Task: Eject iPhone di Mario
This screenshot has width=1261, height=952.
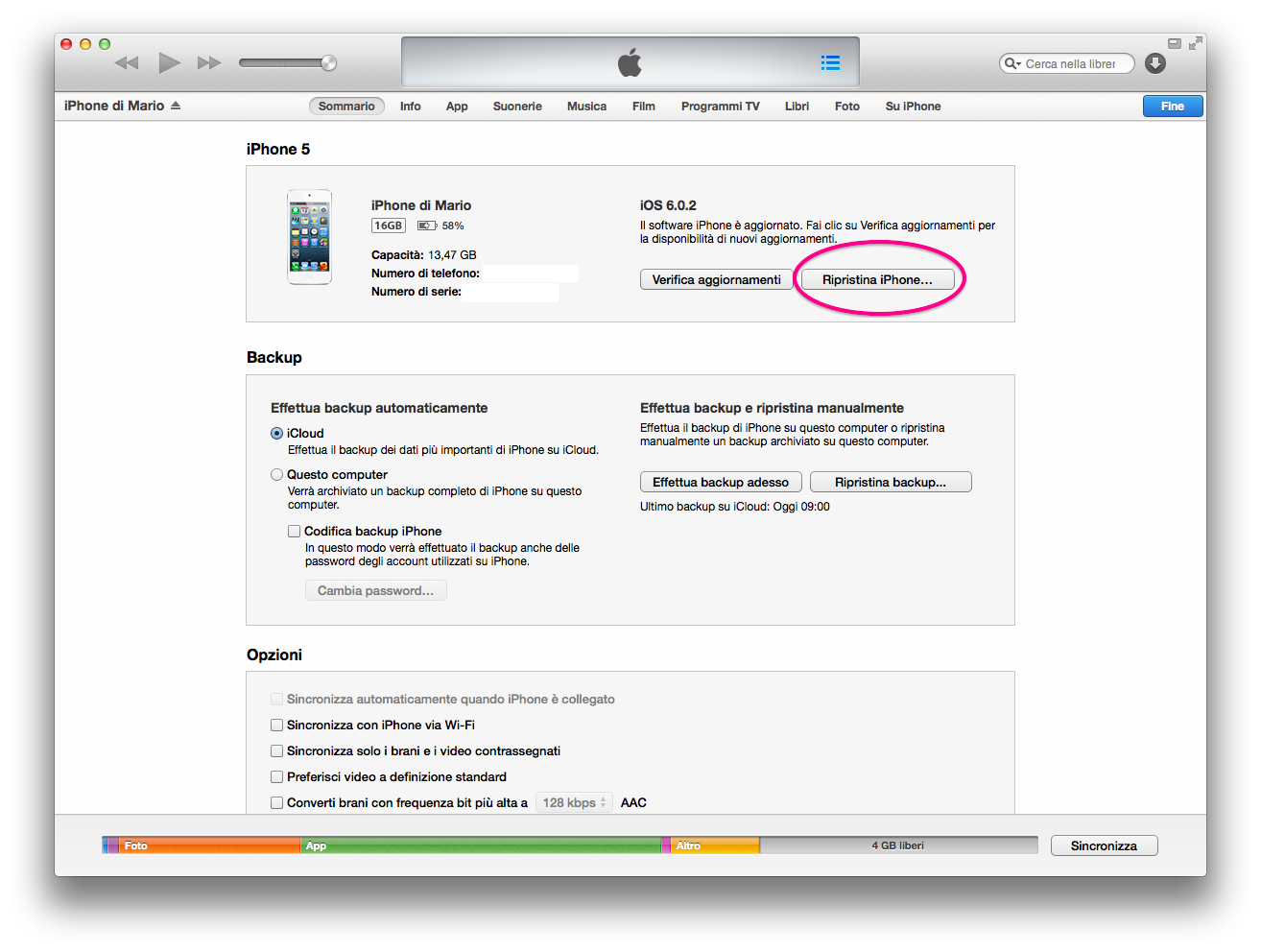Action: point(176,106)
